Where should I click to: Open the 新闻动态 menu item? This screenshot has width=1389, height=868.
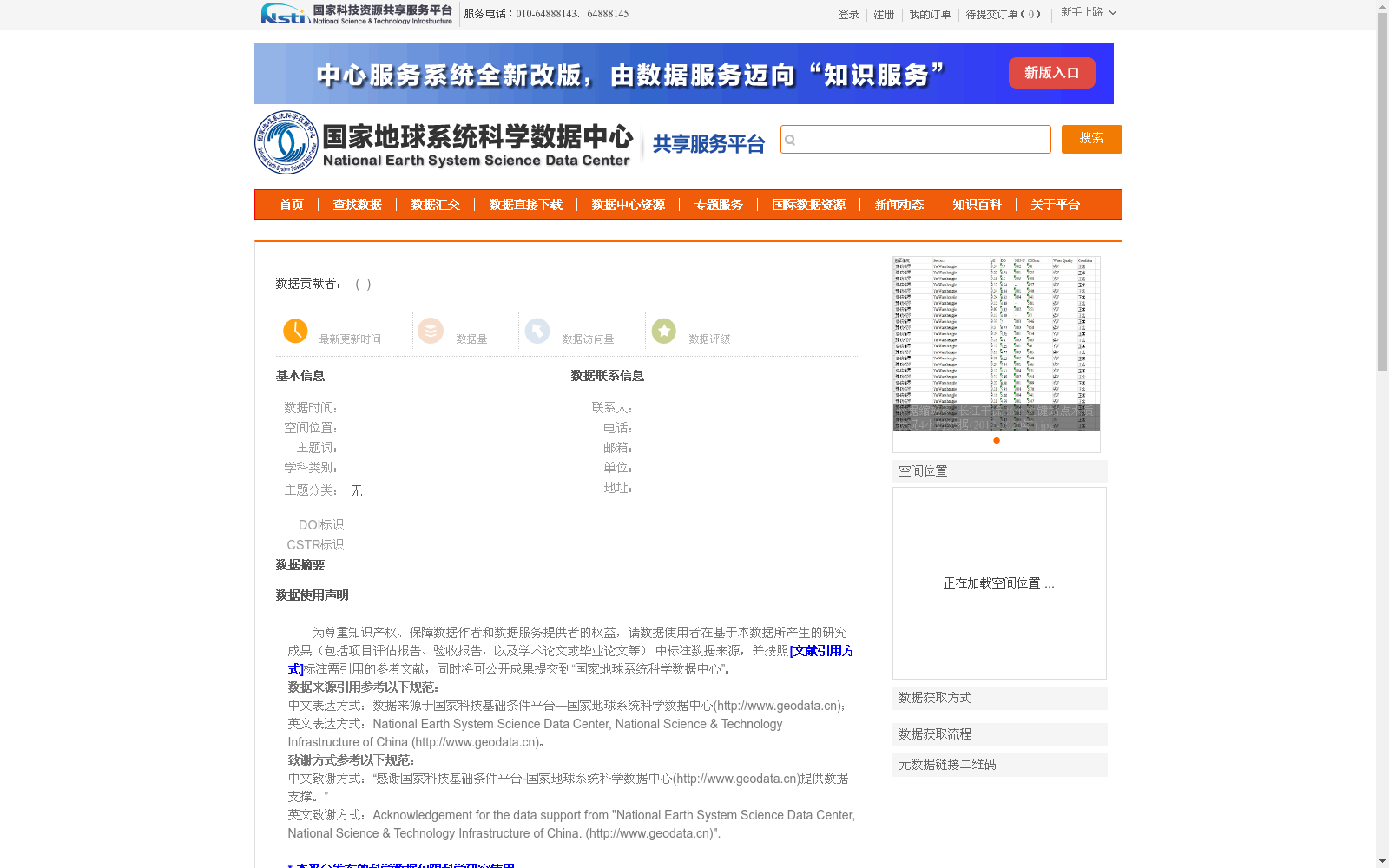[x=899, y=205]
